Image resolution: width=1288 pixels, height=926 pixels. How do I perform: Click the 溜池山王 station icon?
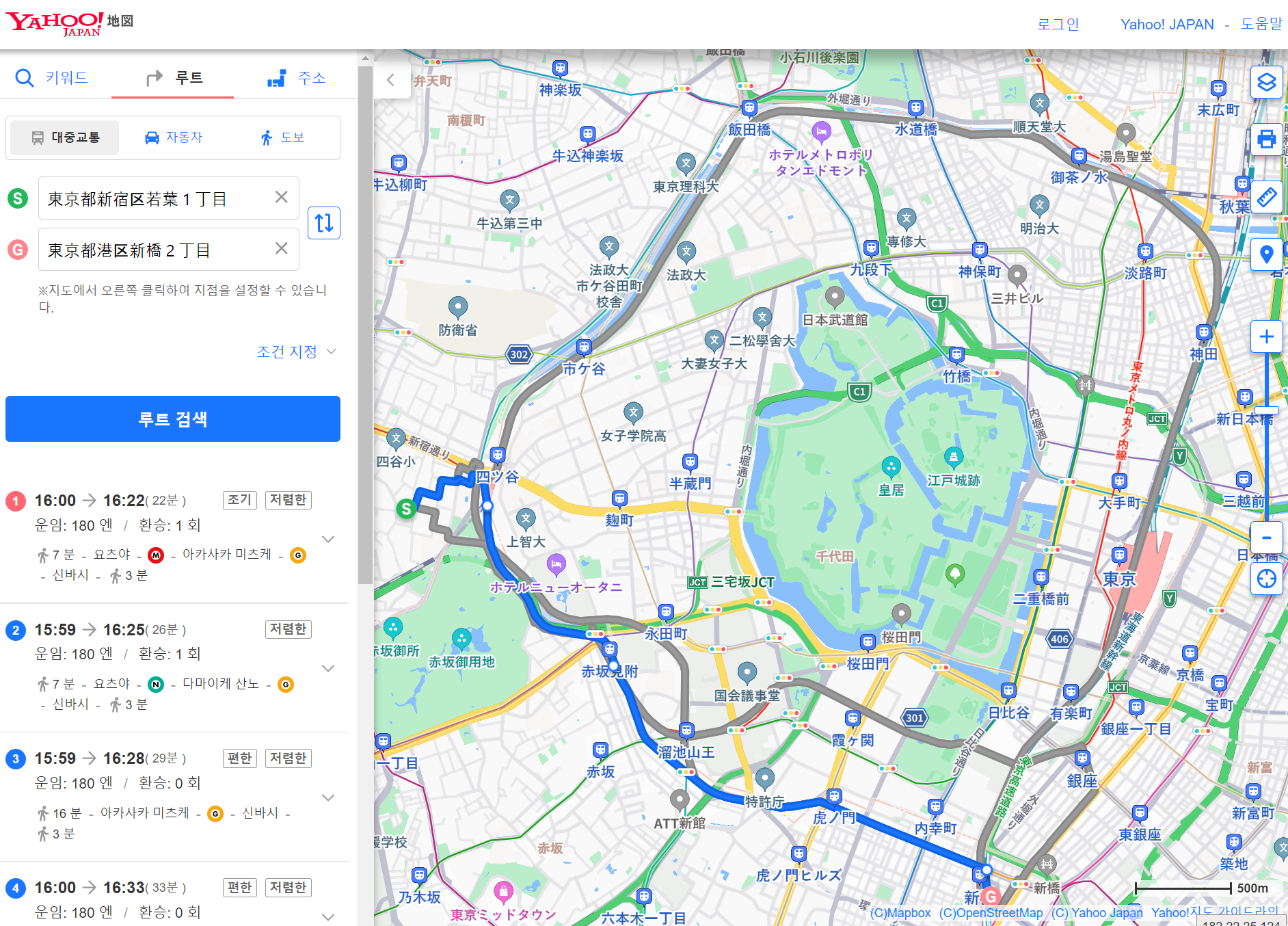[x=686, y=730]
